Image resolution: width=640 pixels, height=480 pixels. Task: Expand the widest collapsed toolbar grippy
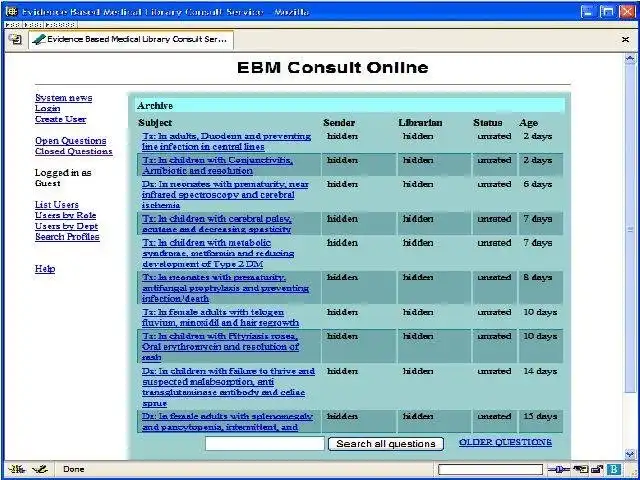[60, 24]
